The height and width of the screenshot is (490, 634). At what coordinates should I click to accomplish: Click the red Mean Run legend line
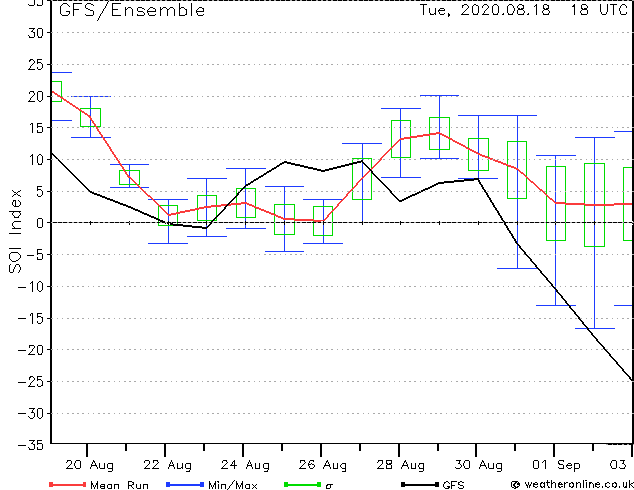point(68,484)
